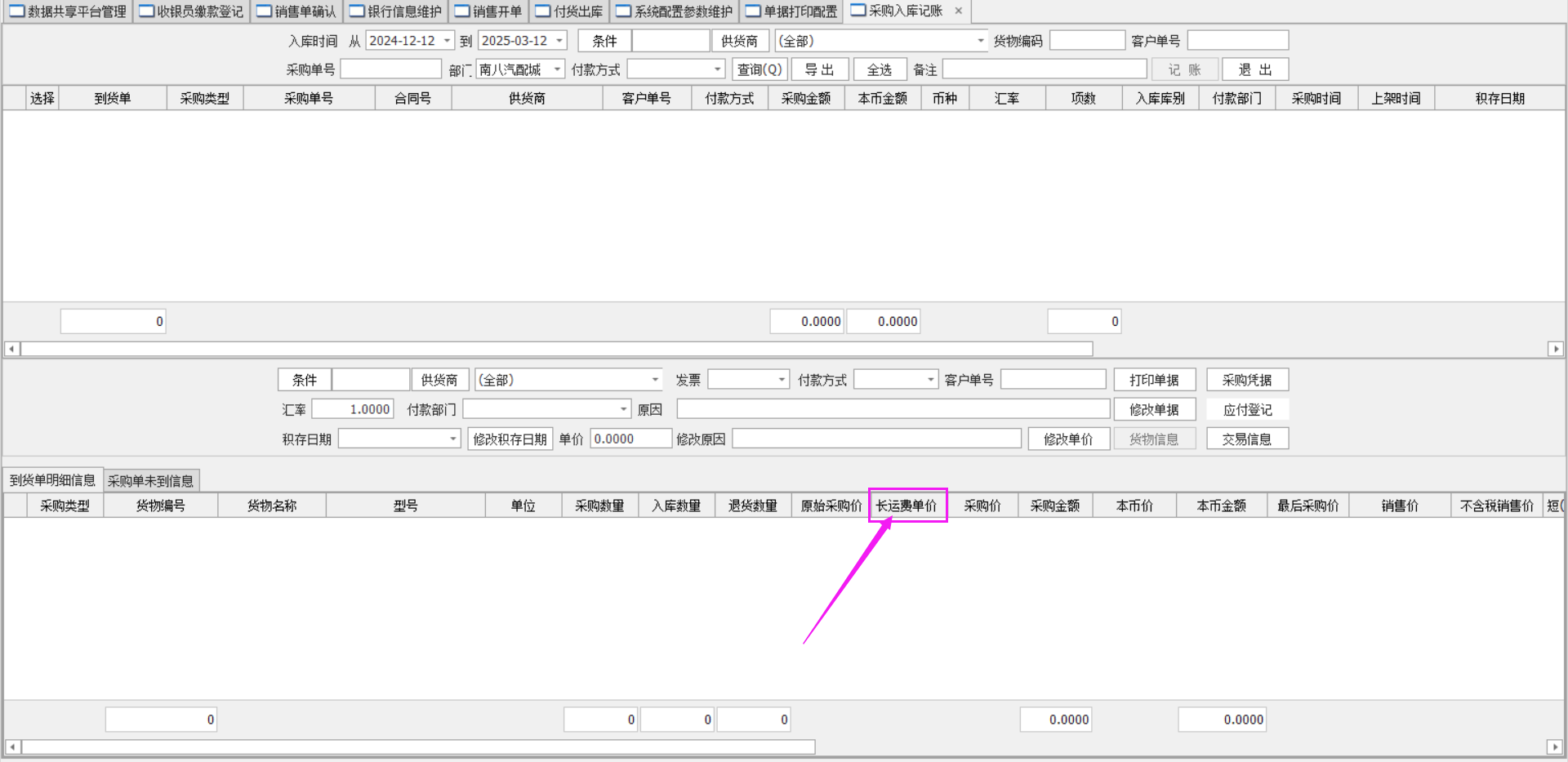Click 应付登记 button
Image resolution: width=1568 pixels, height=762 pixels.
point(1247,409)
